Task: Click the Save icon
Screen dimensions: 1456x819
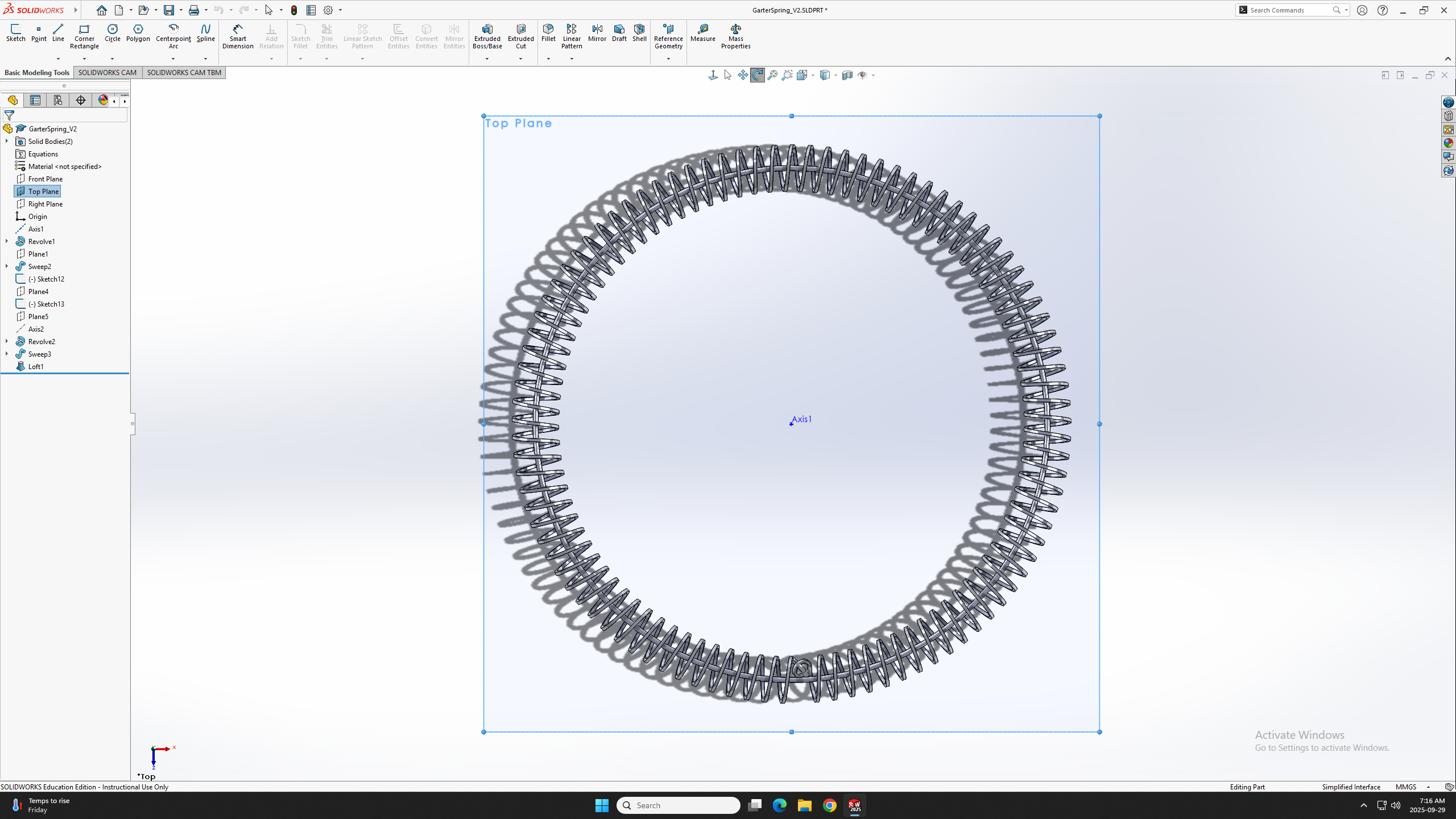Action: click(169, 10)
